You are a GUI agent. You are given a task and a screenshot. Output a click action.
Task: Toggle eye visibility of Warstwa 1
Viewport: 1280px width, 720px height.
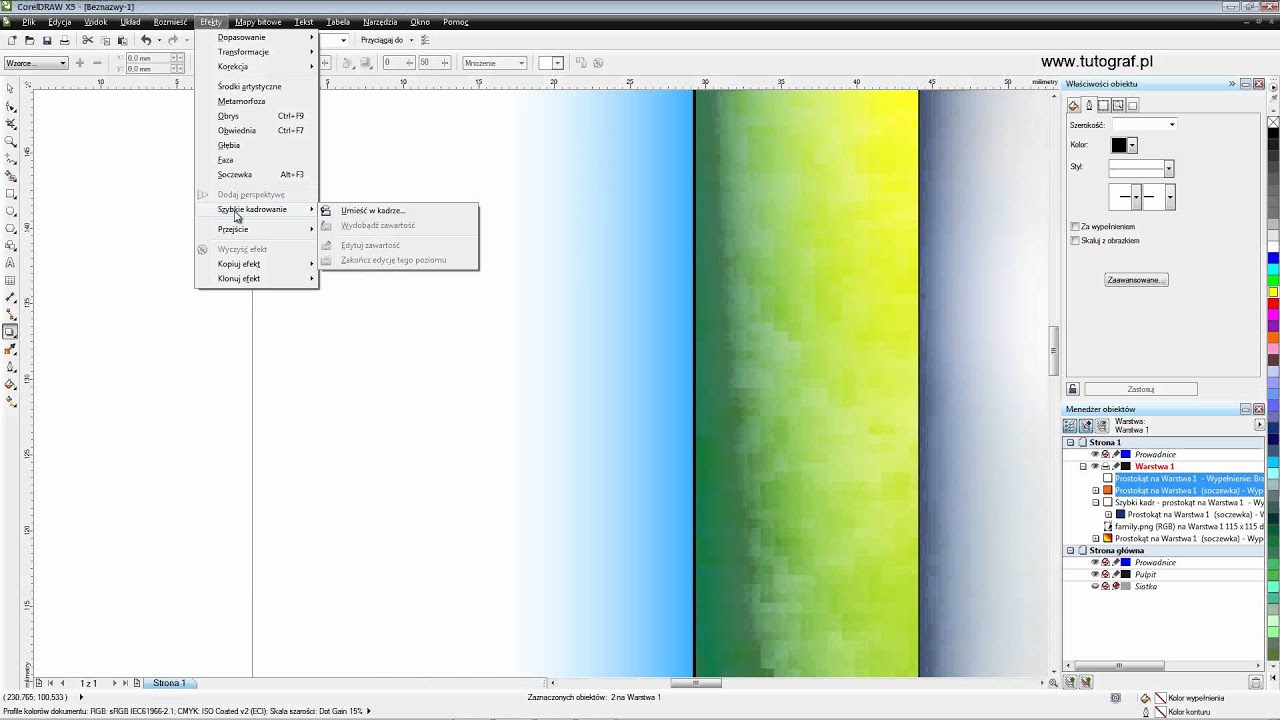[x=1095, y=467]
